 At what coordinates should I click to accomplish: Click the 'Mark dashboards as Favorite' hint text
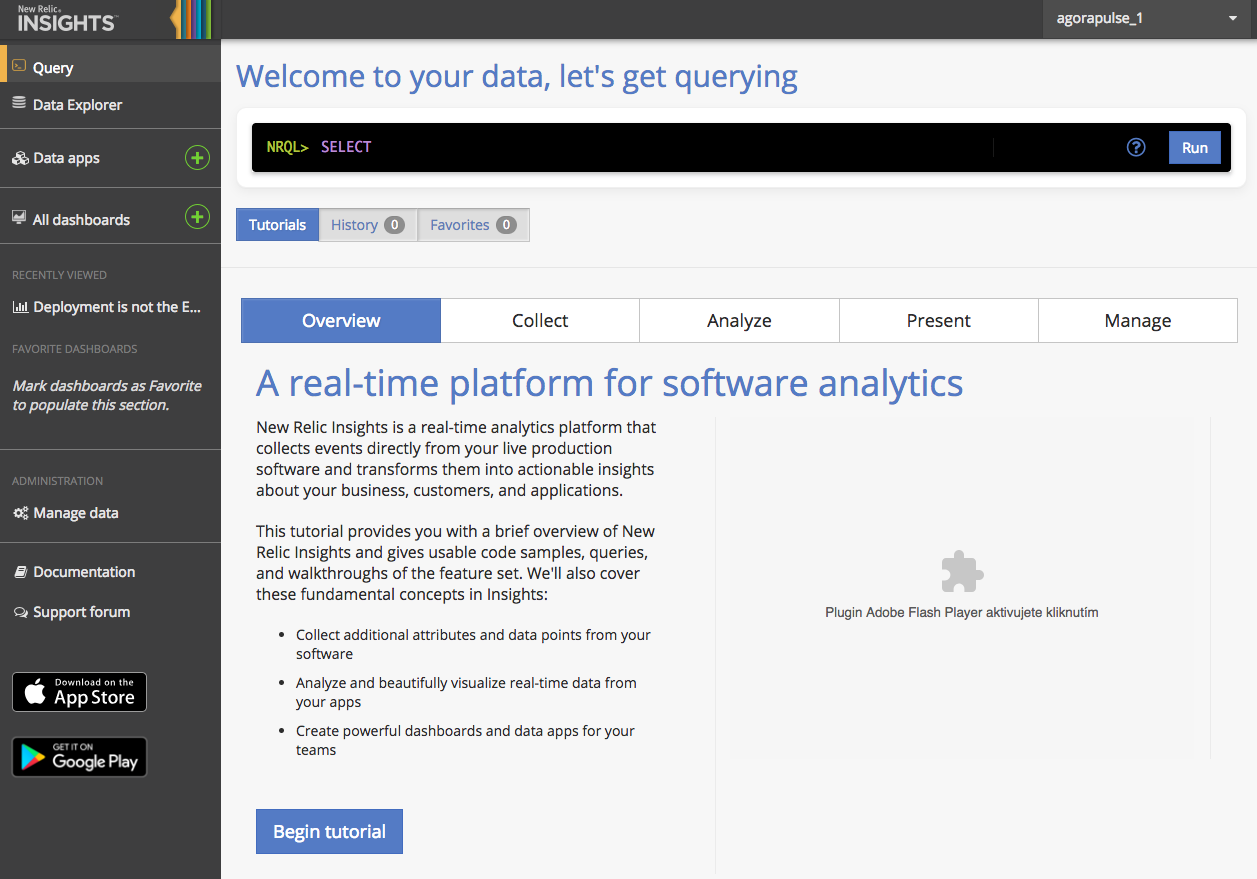(x=106, y=395)
